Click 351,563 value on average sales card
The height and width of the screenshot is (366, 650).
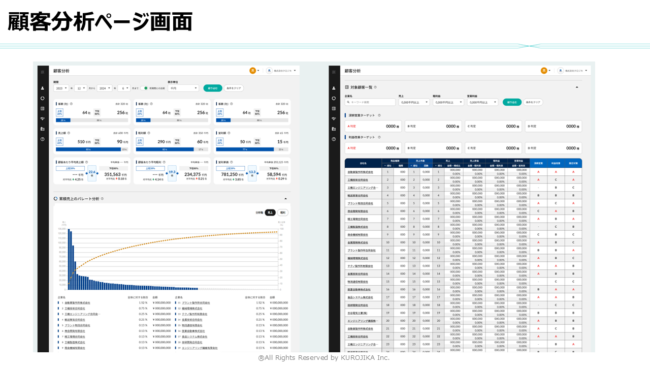click(113, 175)
